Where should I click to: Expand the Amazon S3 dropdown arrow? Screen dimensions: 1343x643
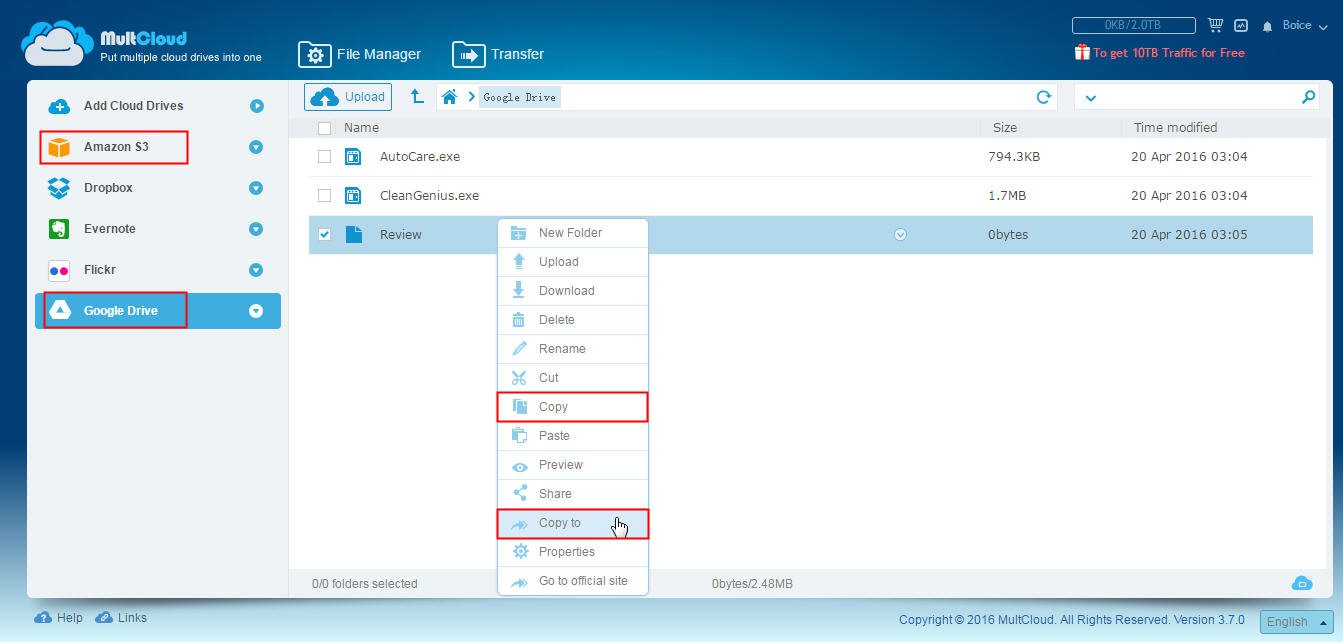[x=256, y=147]
